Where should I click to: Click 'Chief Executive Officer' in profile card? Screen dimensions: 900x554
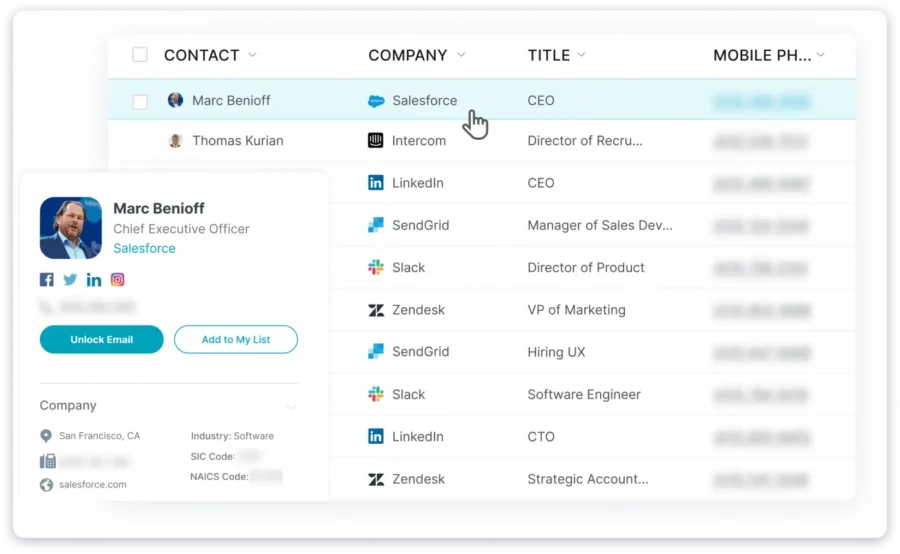181,228
